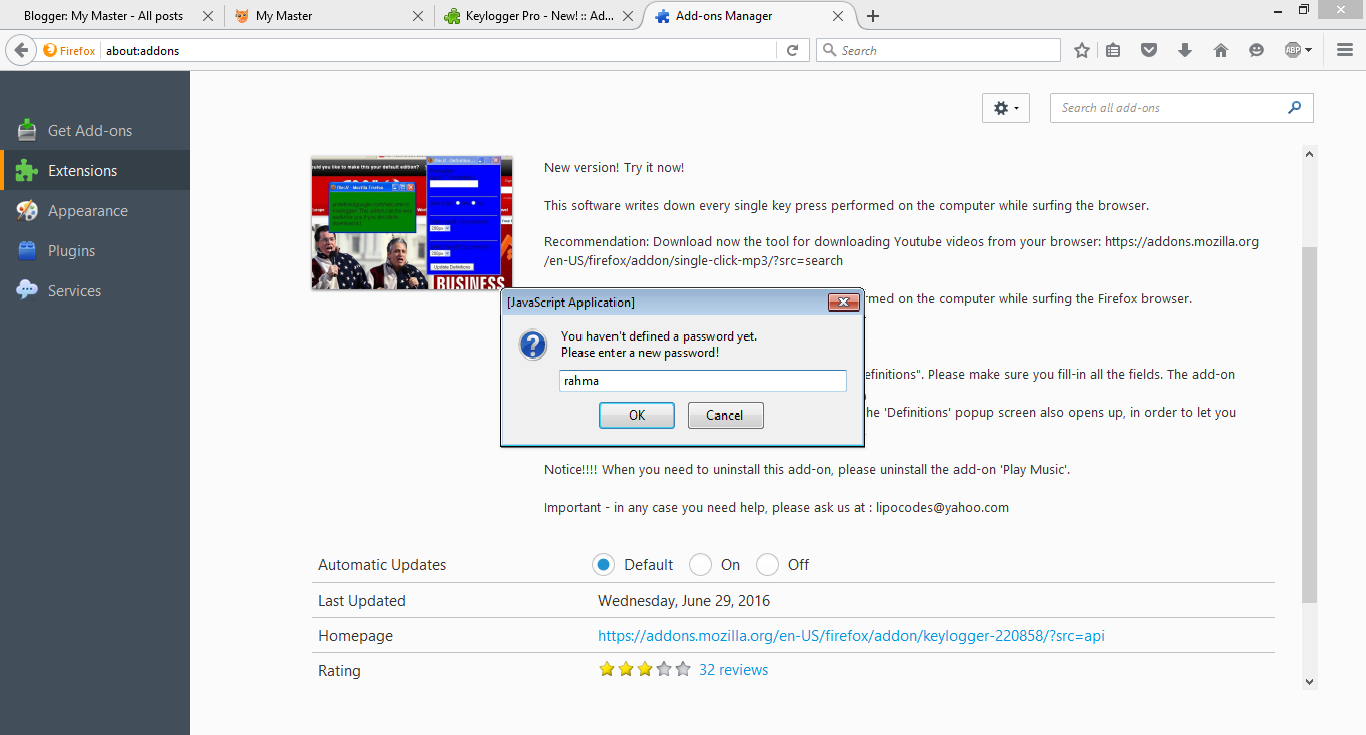Click the date 'Wednesday, June 29, 2016'
The width and height of the screenshot is (1366, 735).
[x=684, y=601]
